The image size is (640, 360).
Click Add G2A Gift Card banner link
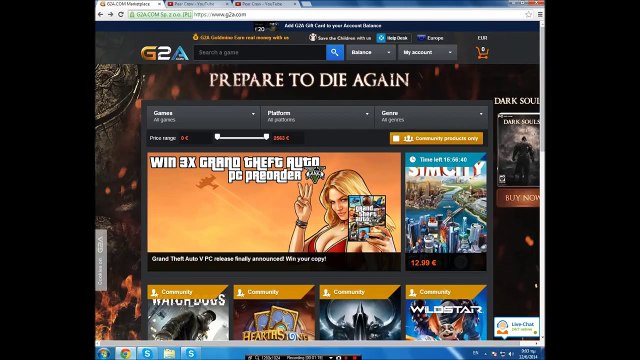(333, 25)
